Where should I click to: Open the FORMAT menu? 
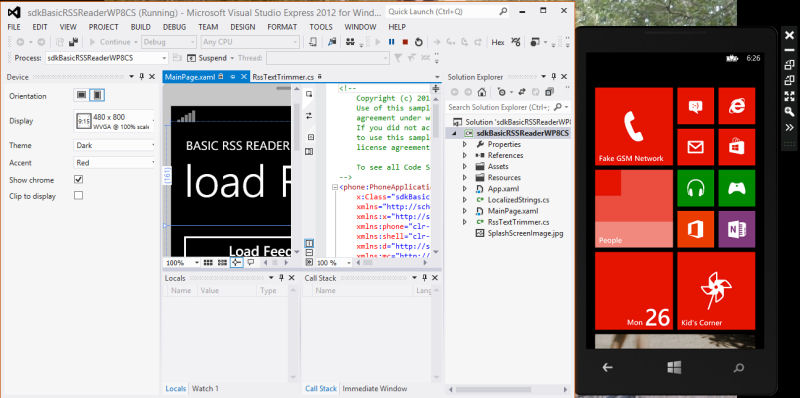click(282, 27)
